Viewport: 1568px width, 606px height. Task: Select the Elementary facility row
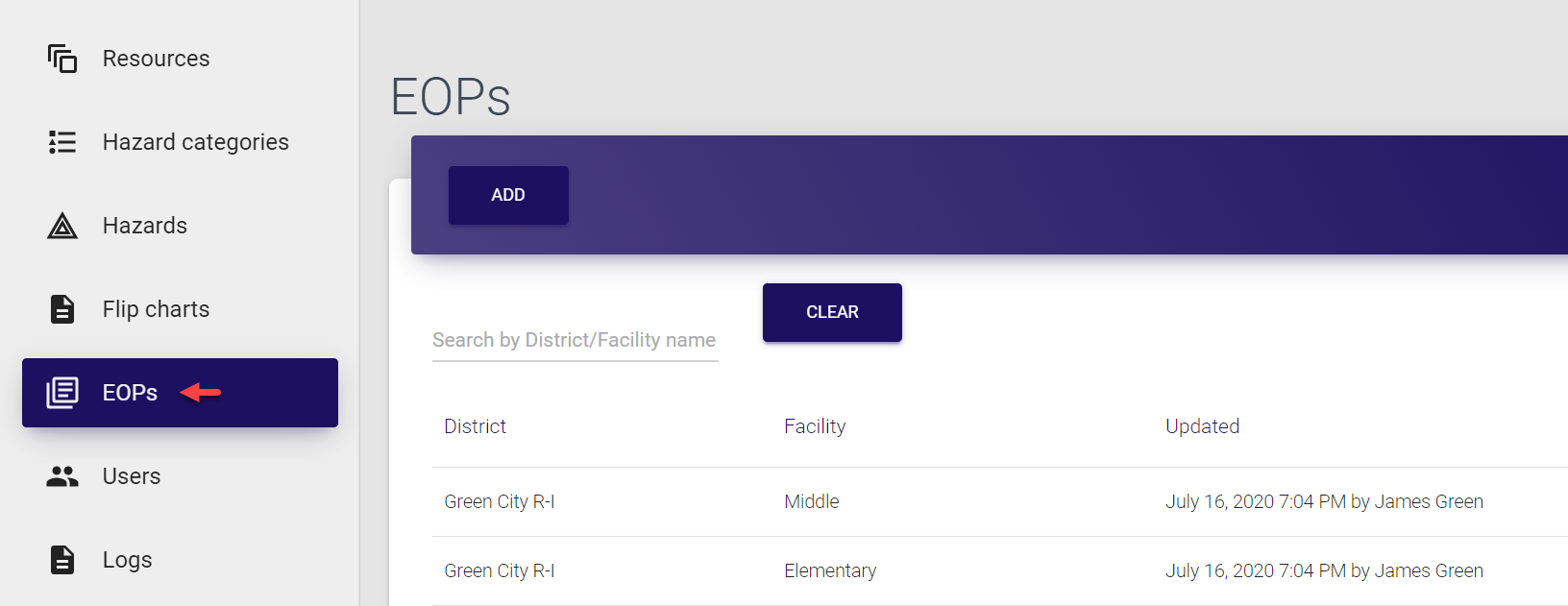(x=830, y=570)
